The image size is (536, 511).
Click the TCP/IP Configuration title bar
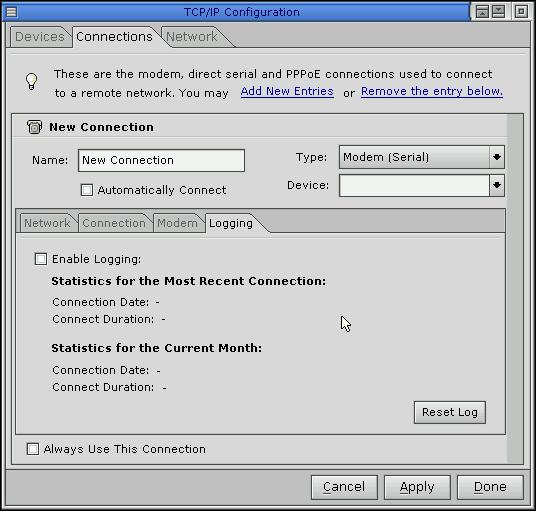pyautogui.click(x=242, y=12)
